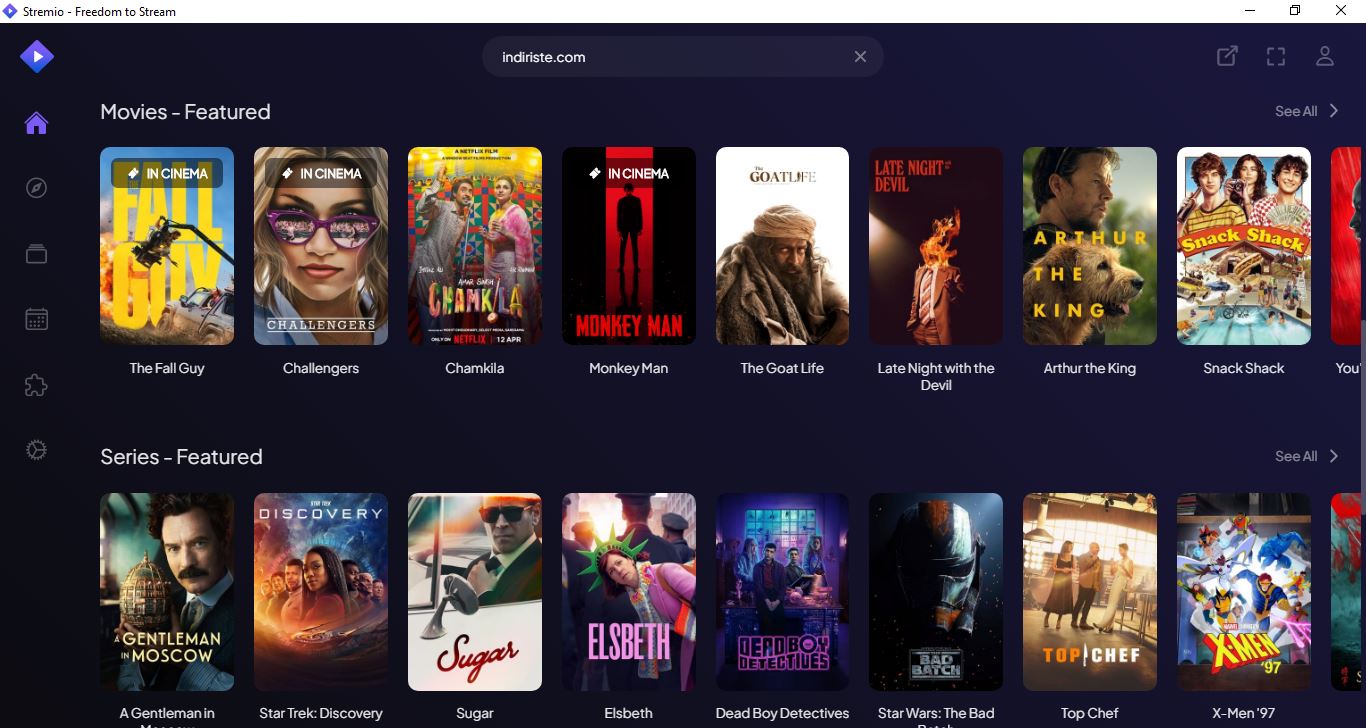The width and height of the screenshot is (1366, 728).
Task: Open the Challengers movie poster
Action: point(321,246)
